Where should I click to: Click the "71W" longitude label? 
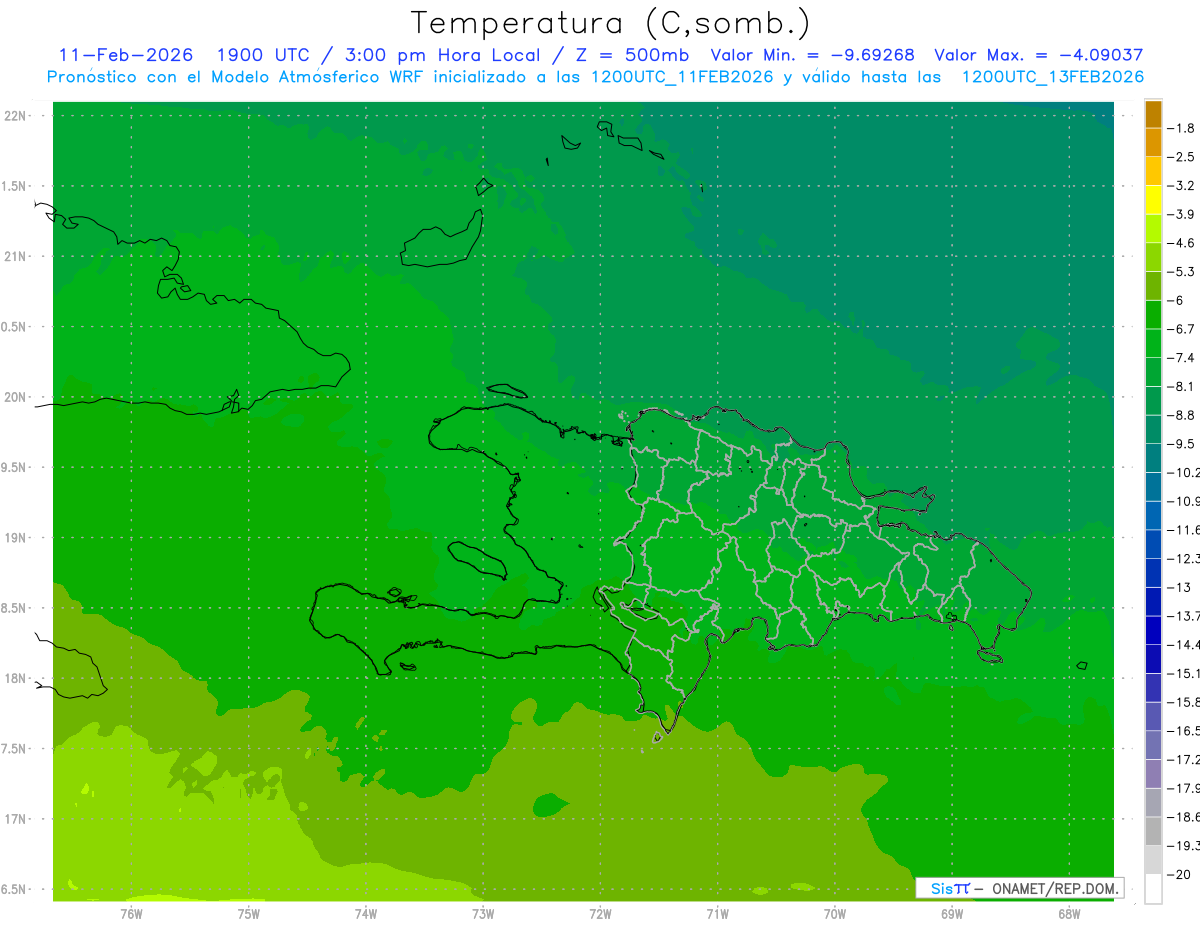[x=717, y=913]
